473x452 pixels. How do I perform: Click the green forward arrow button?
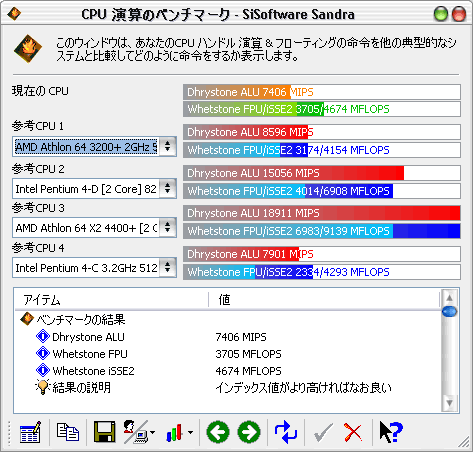coord(249,432)
